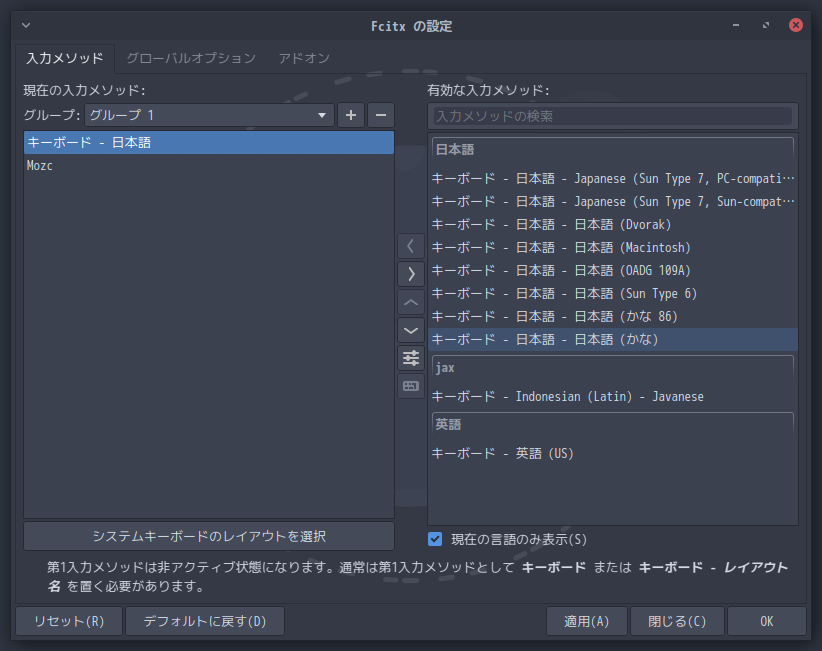Select Mozc in the current input methods
Viewport: 822px width, 651px height.
[x=209, y=166]
